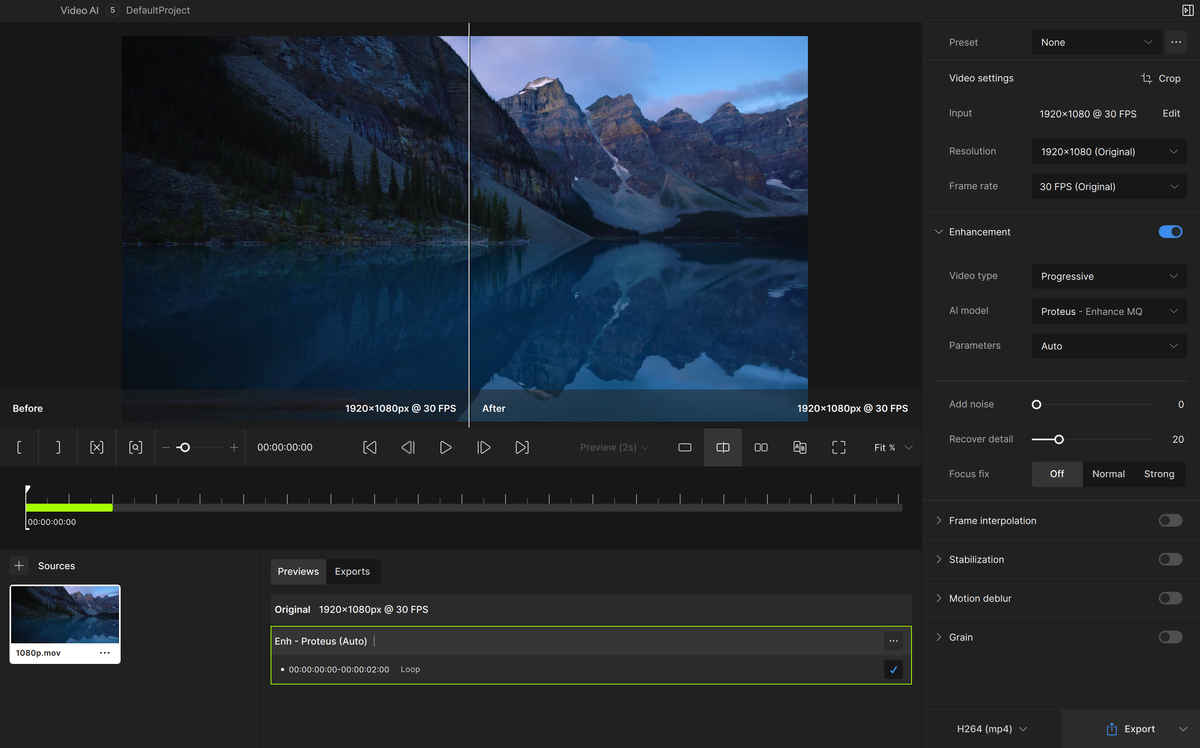Click Edit next to Input resolution

(x=1171, y=113)
